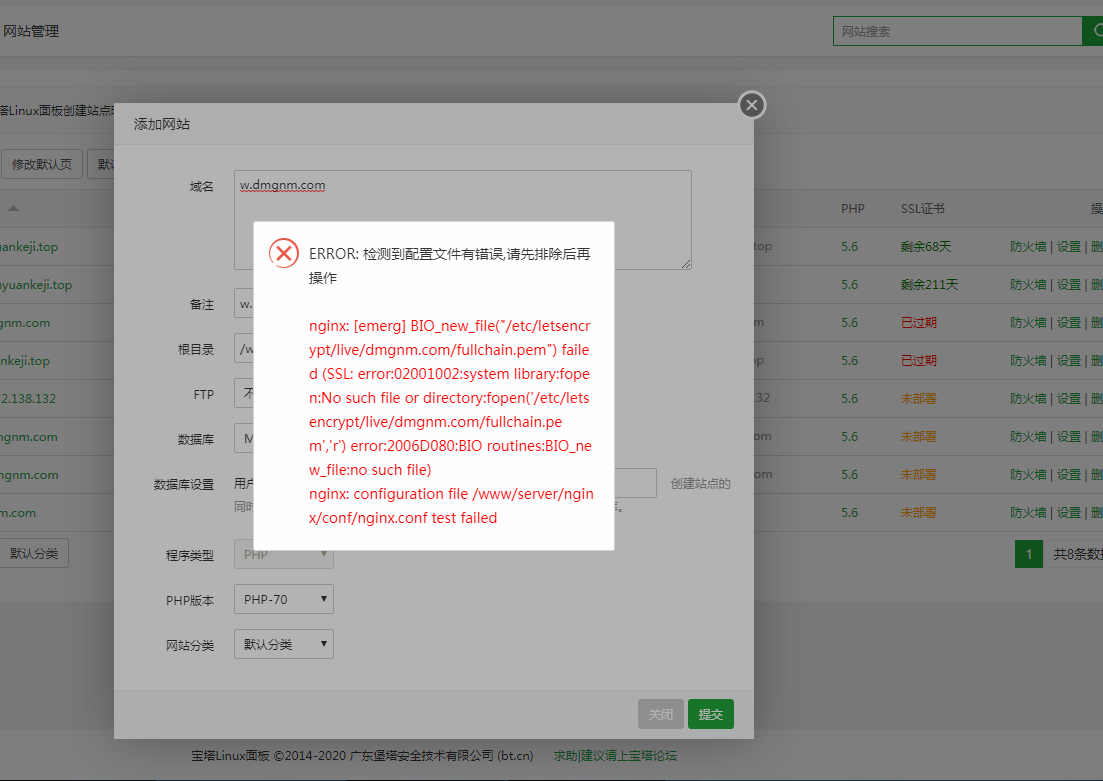1103x781 pixels.
Task: Open firewall for the 剩余211天 row
Action: pos(1028,285)
